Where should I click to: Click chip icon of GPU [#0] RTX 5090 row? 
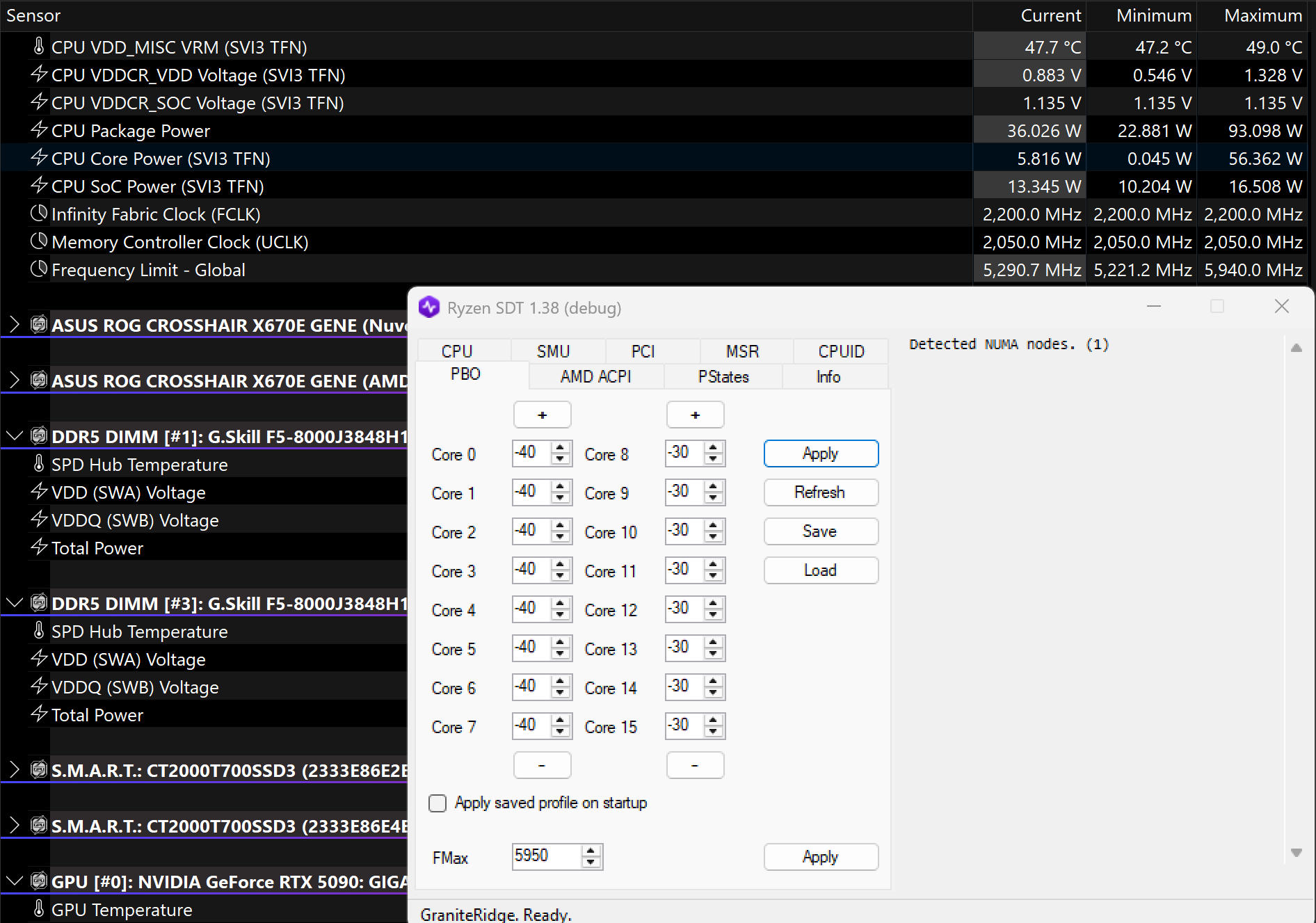pos(39,881)
